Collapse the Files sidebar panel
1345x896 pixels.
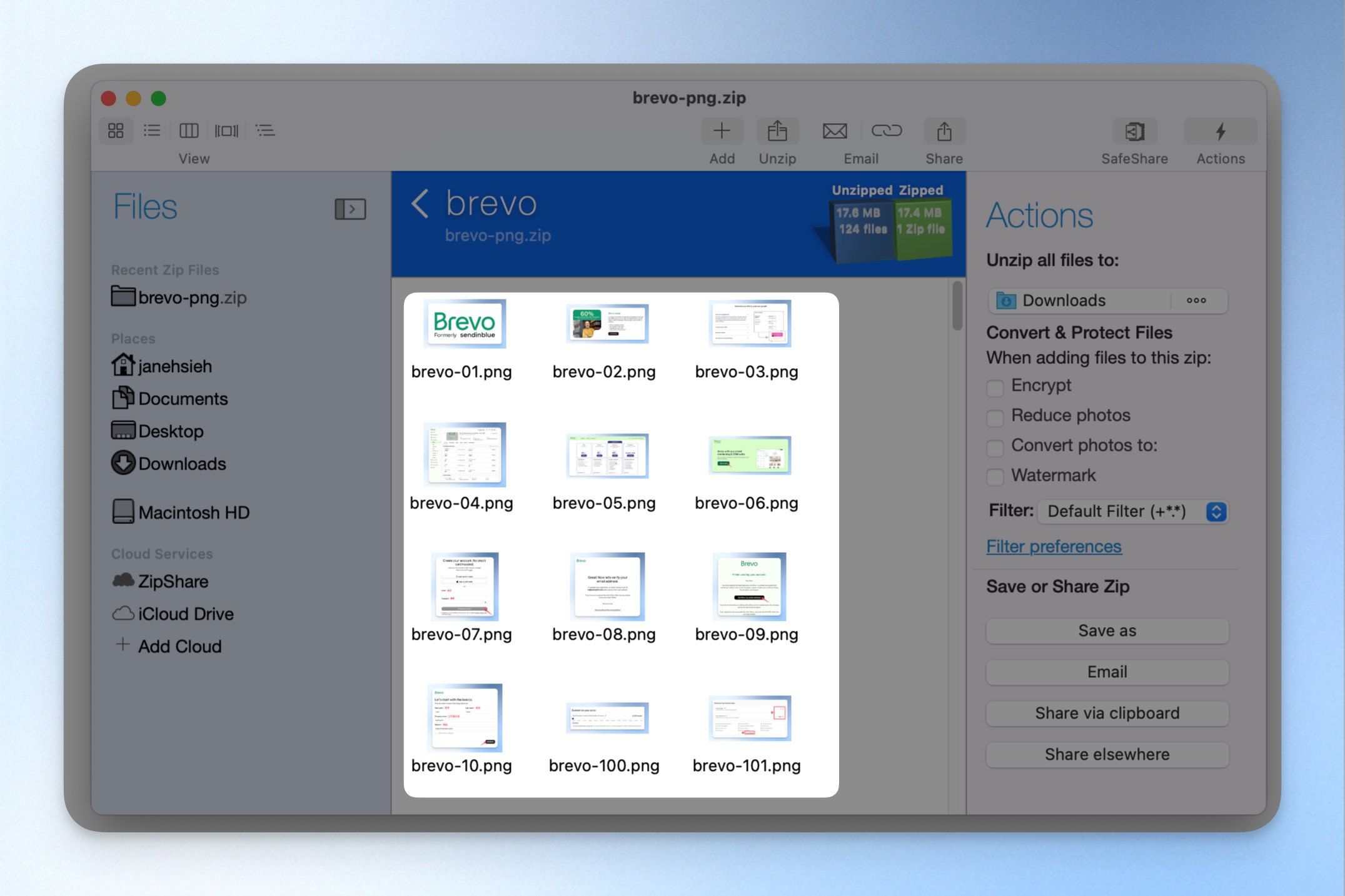point(350,209)
